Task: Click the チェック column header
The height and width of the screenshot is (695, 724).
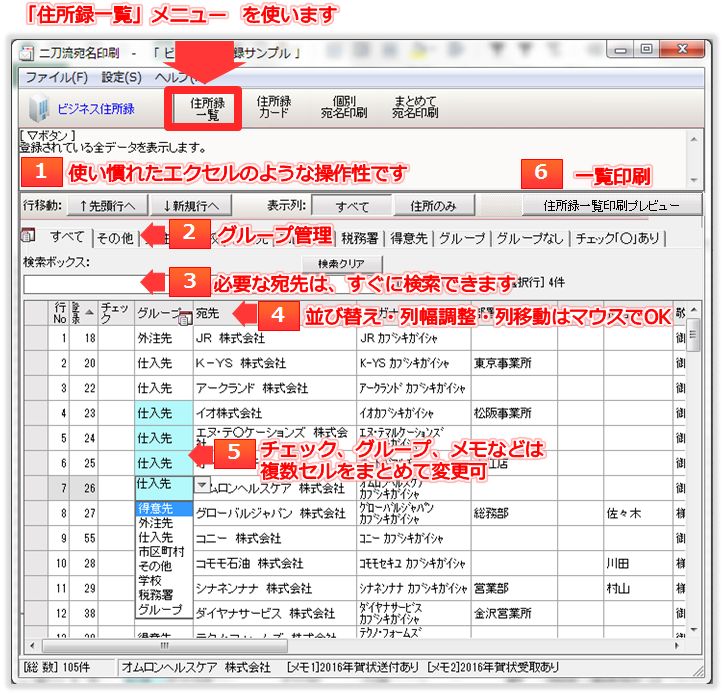Action: [x=115, y=313]
